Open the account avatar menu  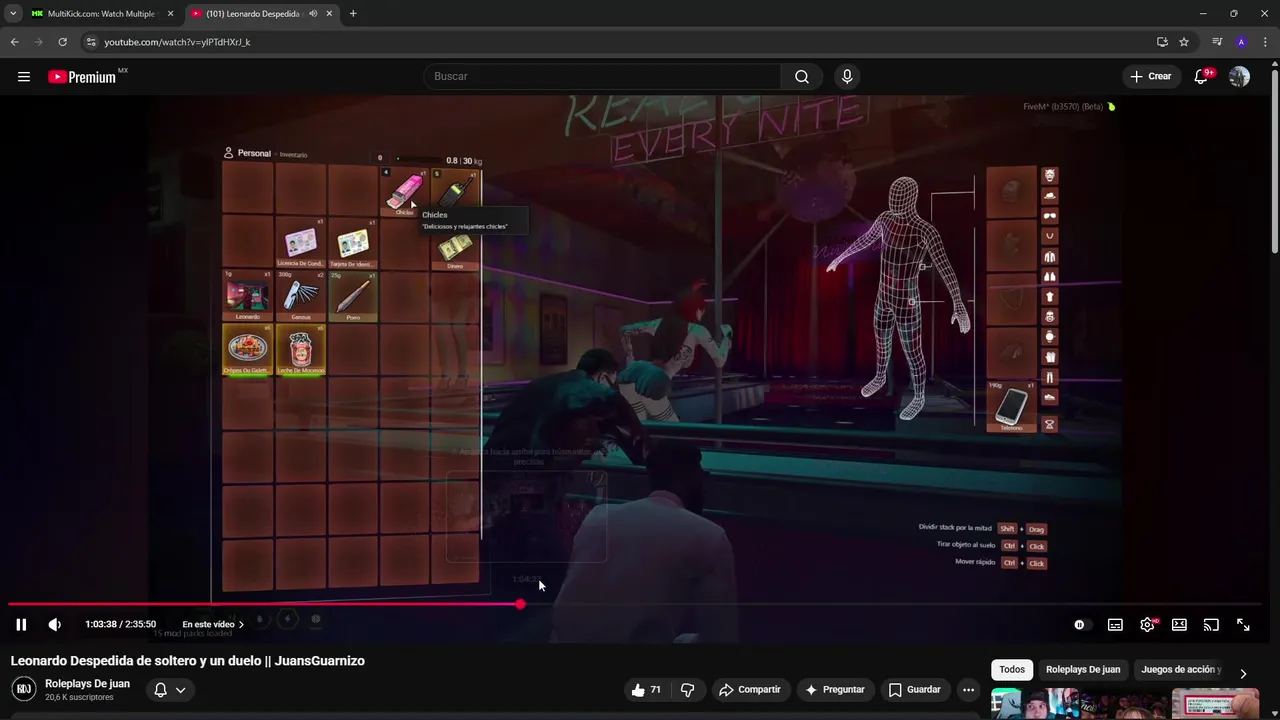pyautogui.click(x=1239, y=77)
